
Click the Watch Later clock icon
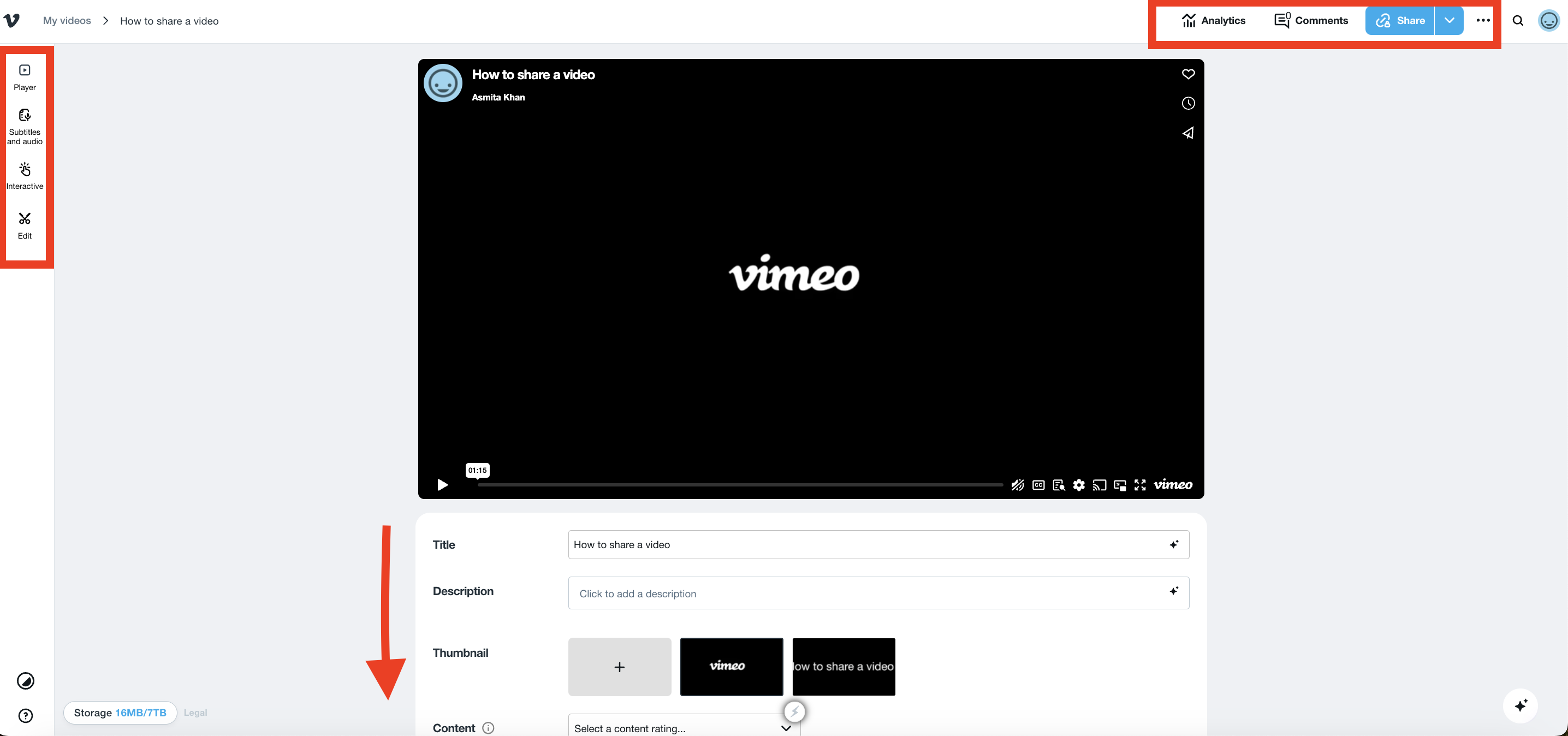[x=1187, y=104]
